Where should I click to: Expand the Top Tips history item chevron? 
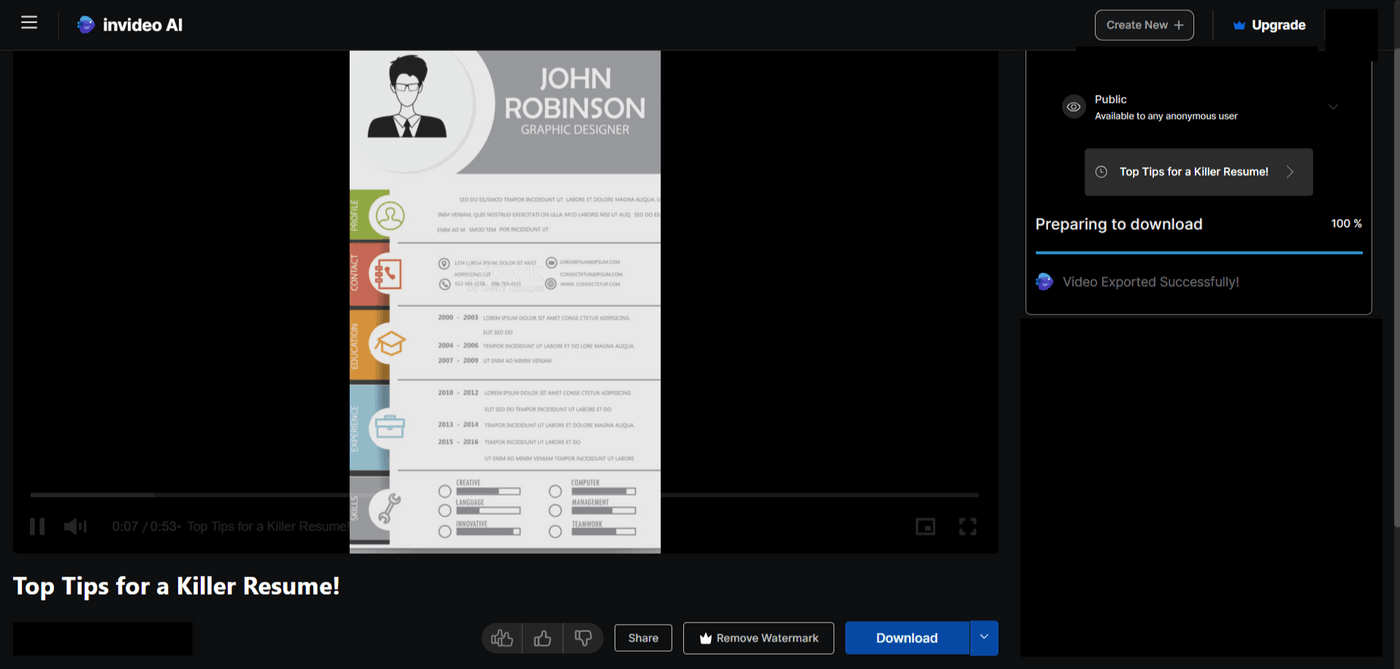1290,172
